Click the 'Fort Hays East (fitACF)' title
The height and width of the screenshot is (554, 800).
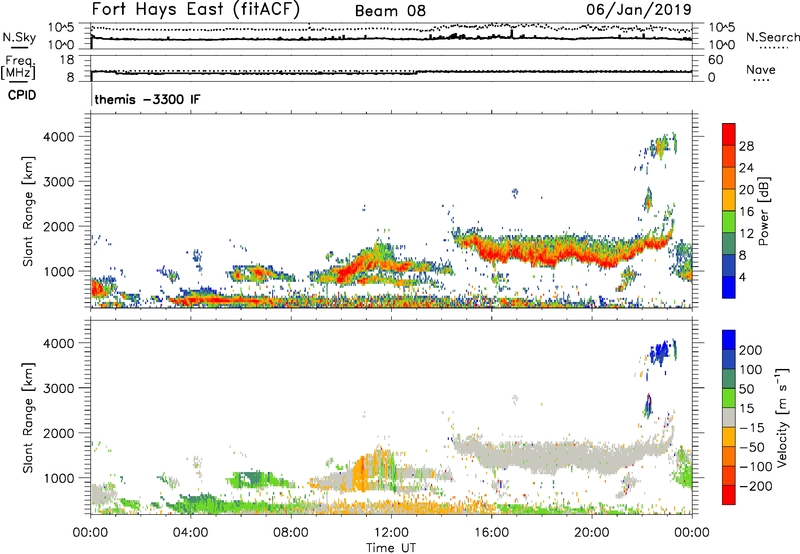click(x=196, y=9)
